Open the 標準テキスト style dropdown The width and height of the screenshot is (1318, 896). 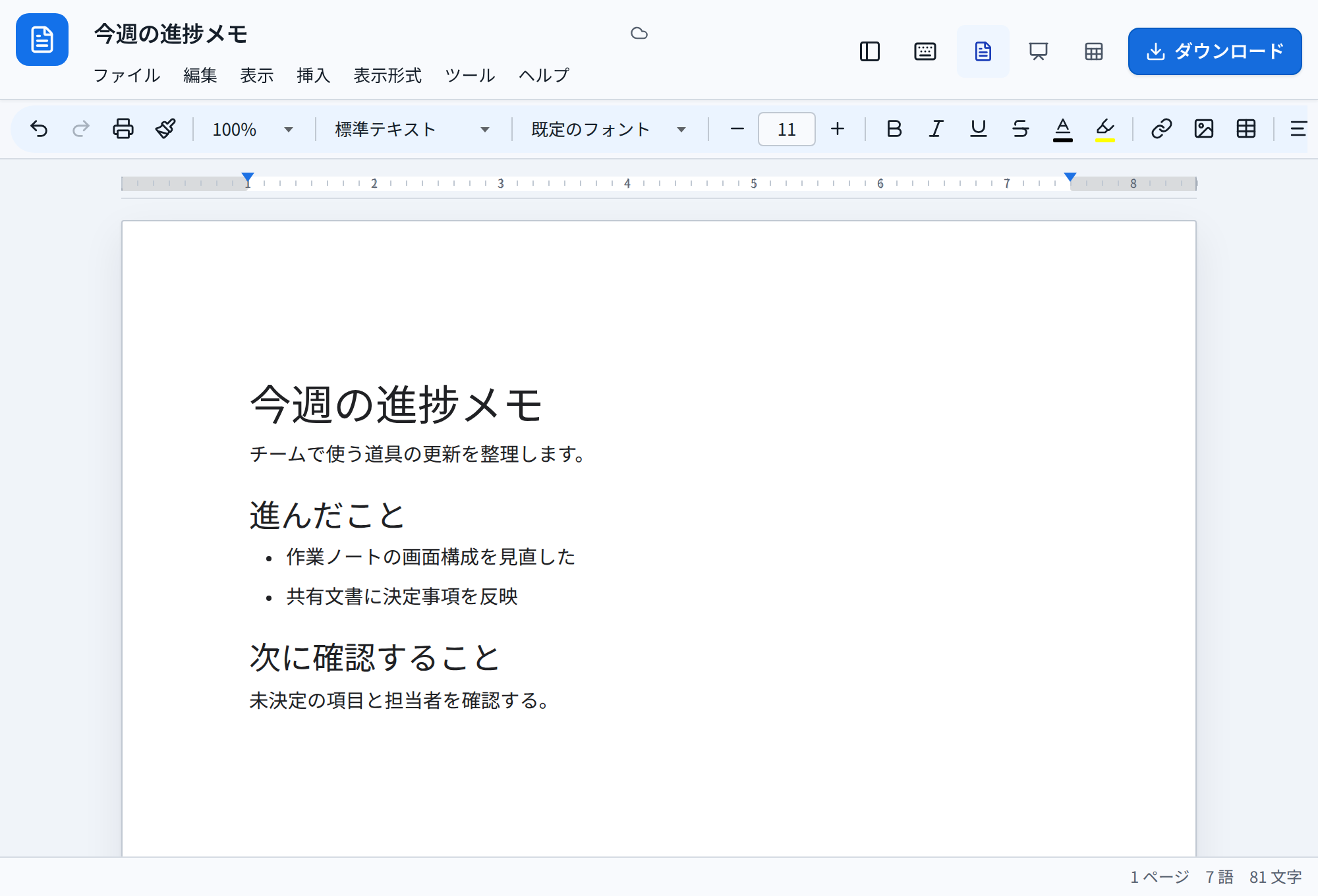tap(413, 129)
